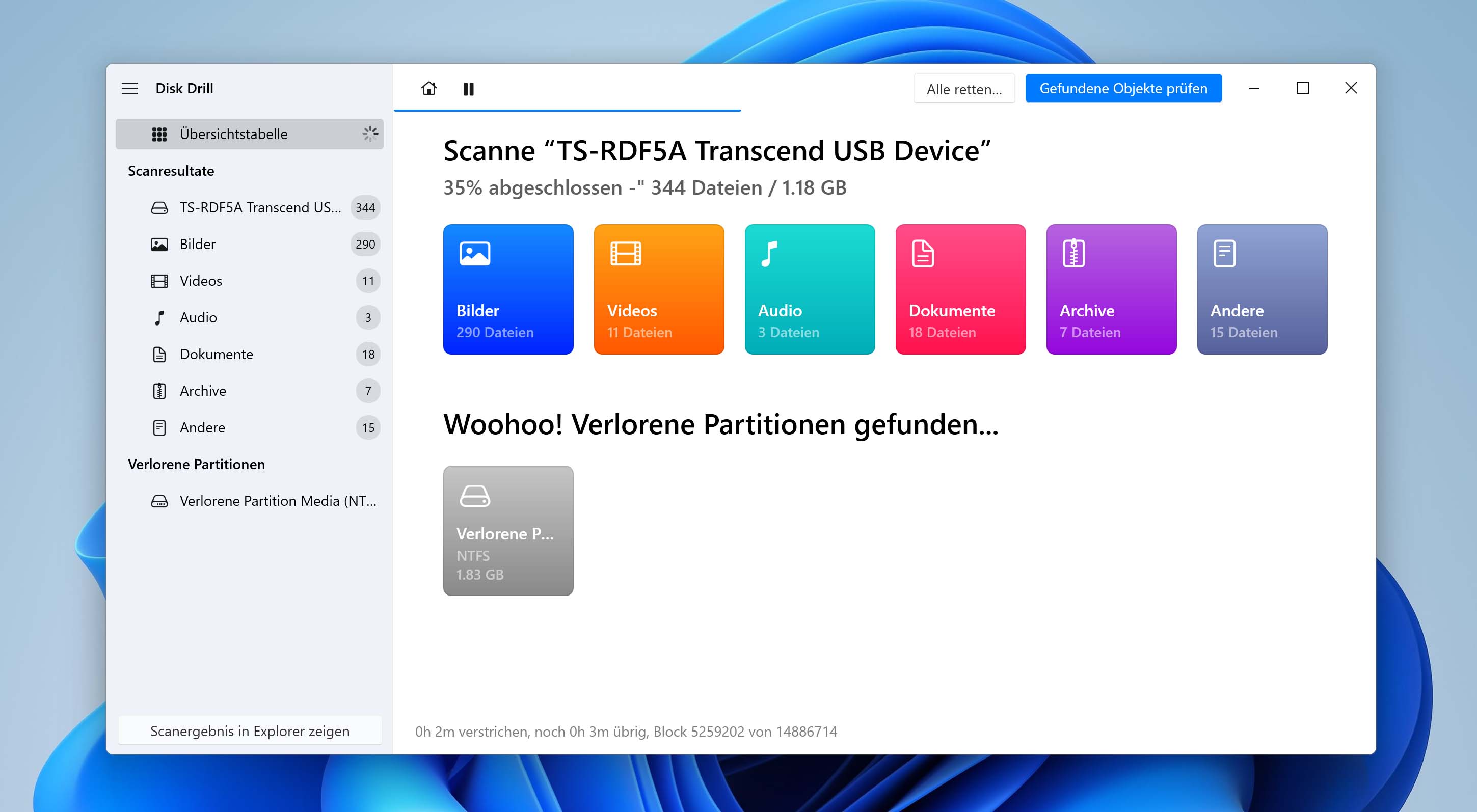1477x812 pixels.
Task: Click the scan progress bar under toolbar
Action: [x=568, y=110]
